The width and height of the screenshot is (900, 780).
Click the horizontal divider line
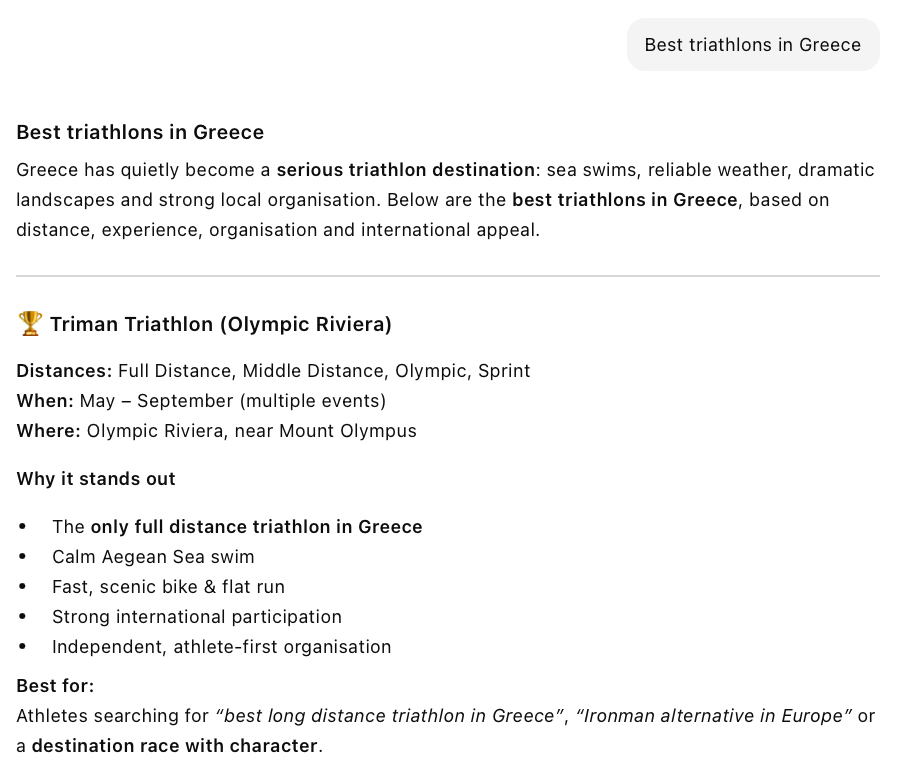[448, 276]
